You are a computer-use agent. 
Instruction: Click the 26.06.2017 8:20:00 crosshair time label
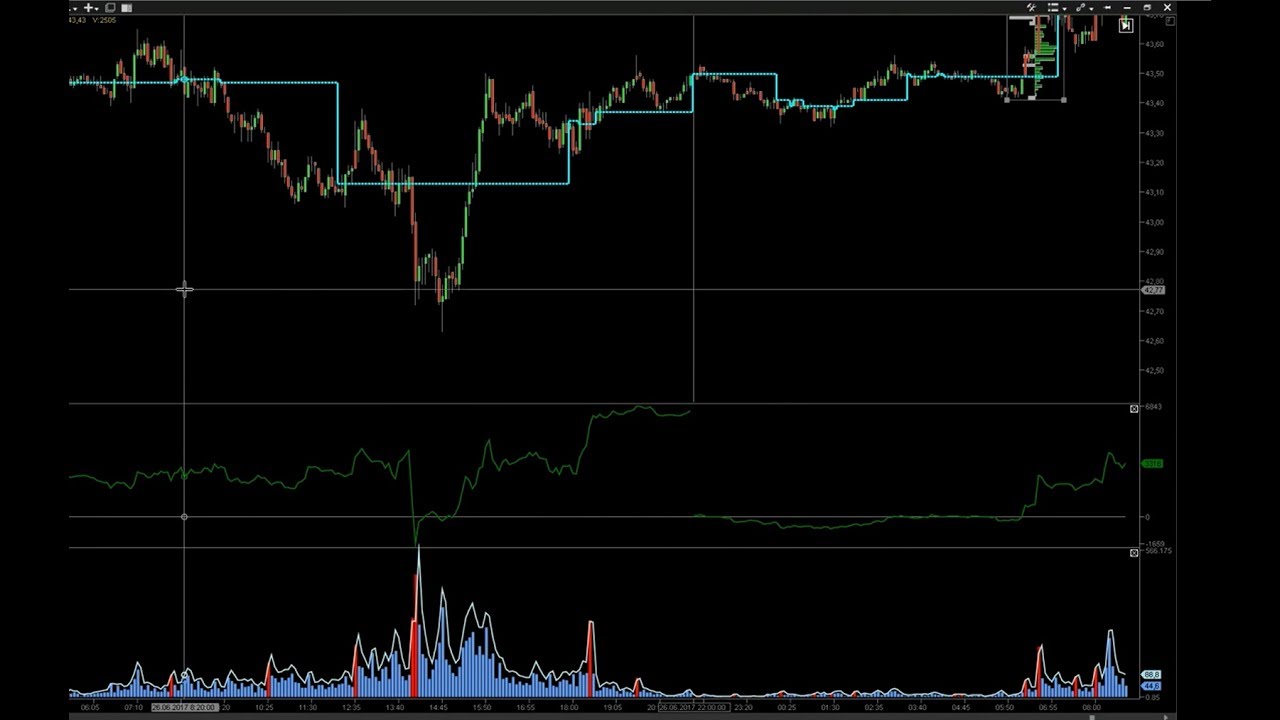183,707
